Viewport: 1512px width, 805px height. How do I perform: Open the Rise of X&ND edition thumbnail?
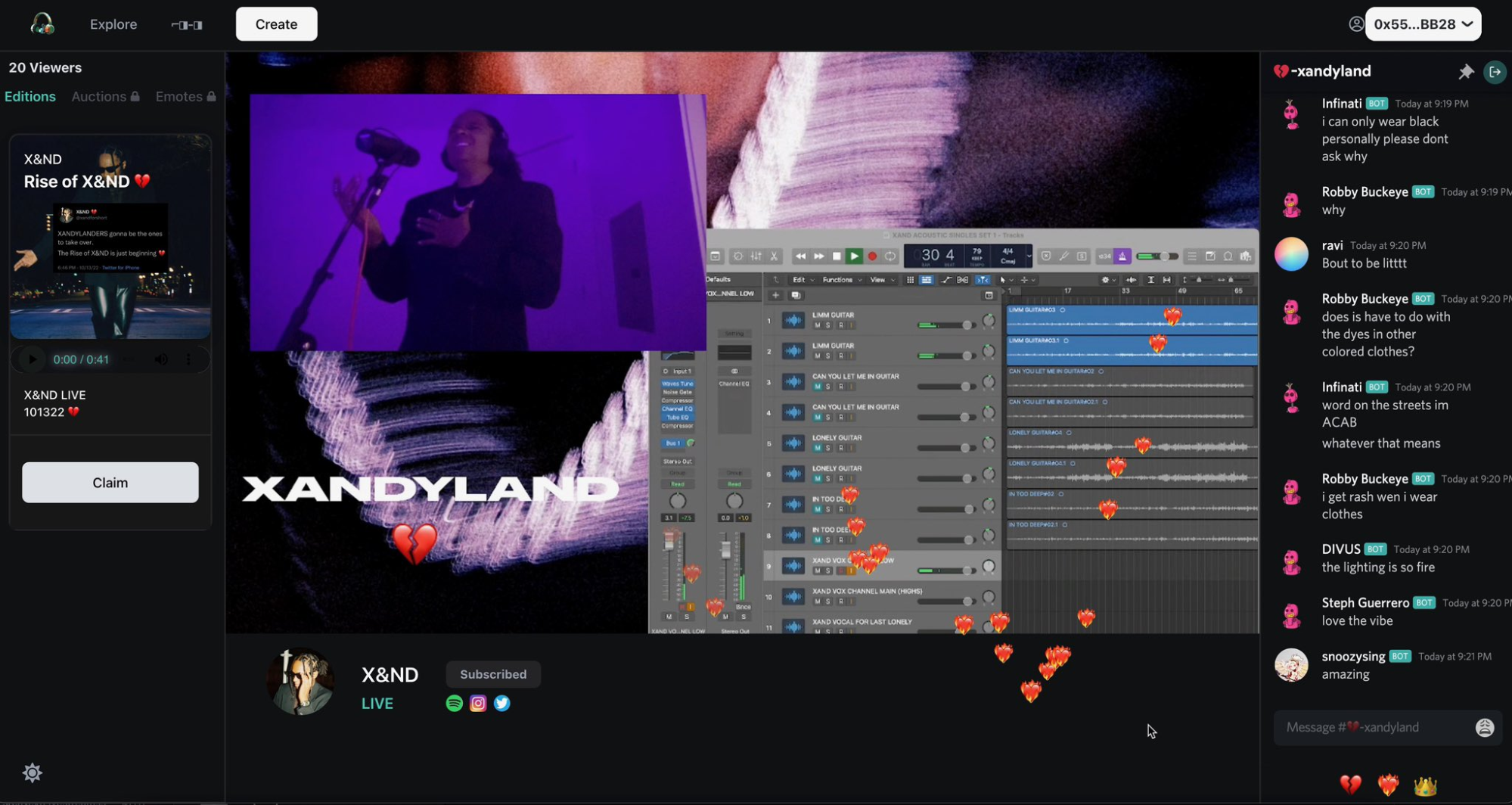click(x=110, y=237)
